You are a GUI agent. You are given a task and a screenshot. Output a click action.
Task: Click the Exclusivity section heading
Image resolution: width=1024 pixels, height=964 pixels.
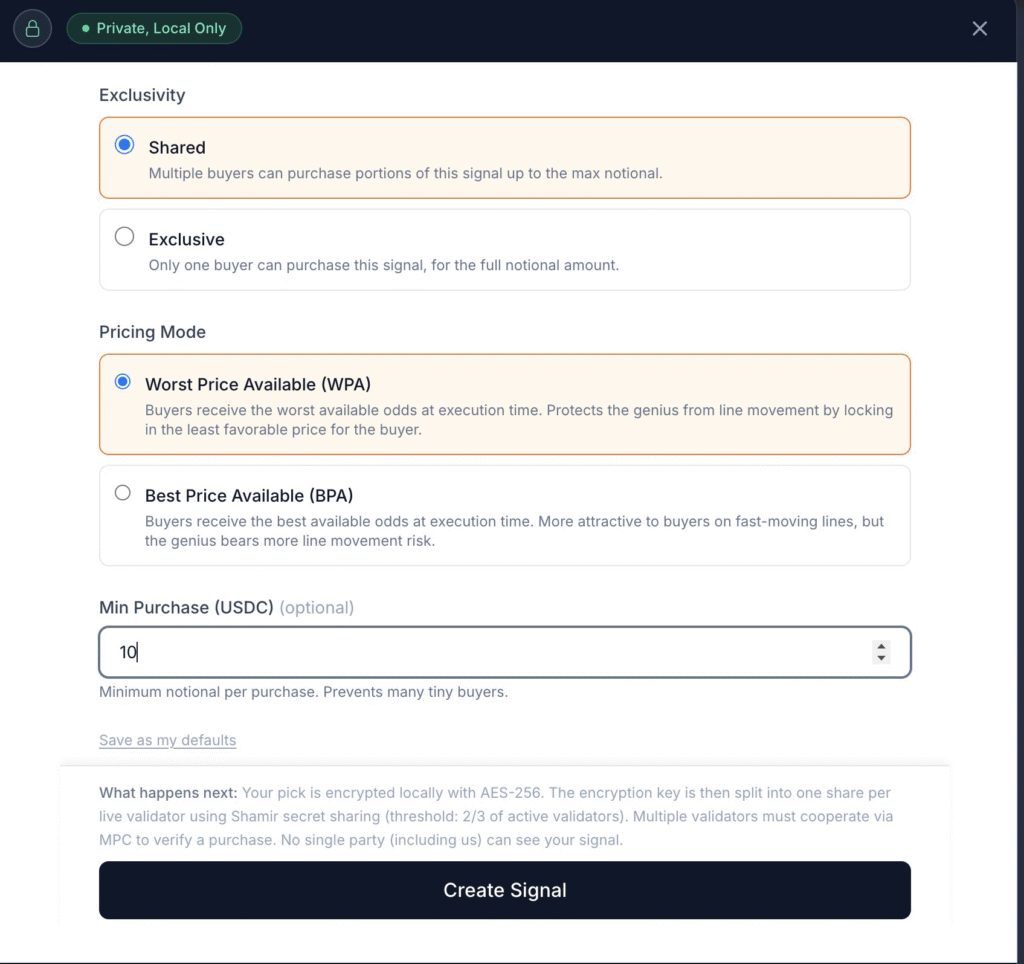tap(142, 95)
